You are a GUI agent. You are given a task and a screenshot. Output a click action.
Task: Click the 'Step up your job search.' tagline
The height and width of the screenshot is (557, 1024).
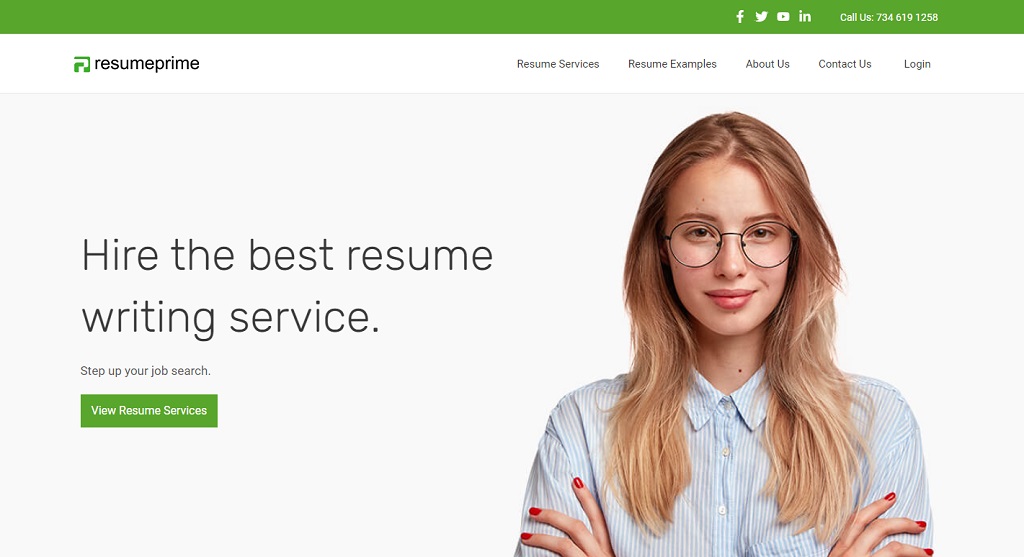coord(145,371)
